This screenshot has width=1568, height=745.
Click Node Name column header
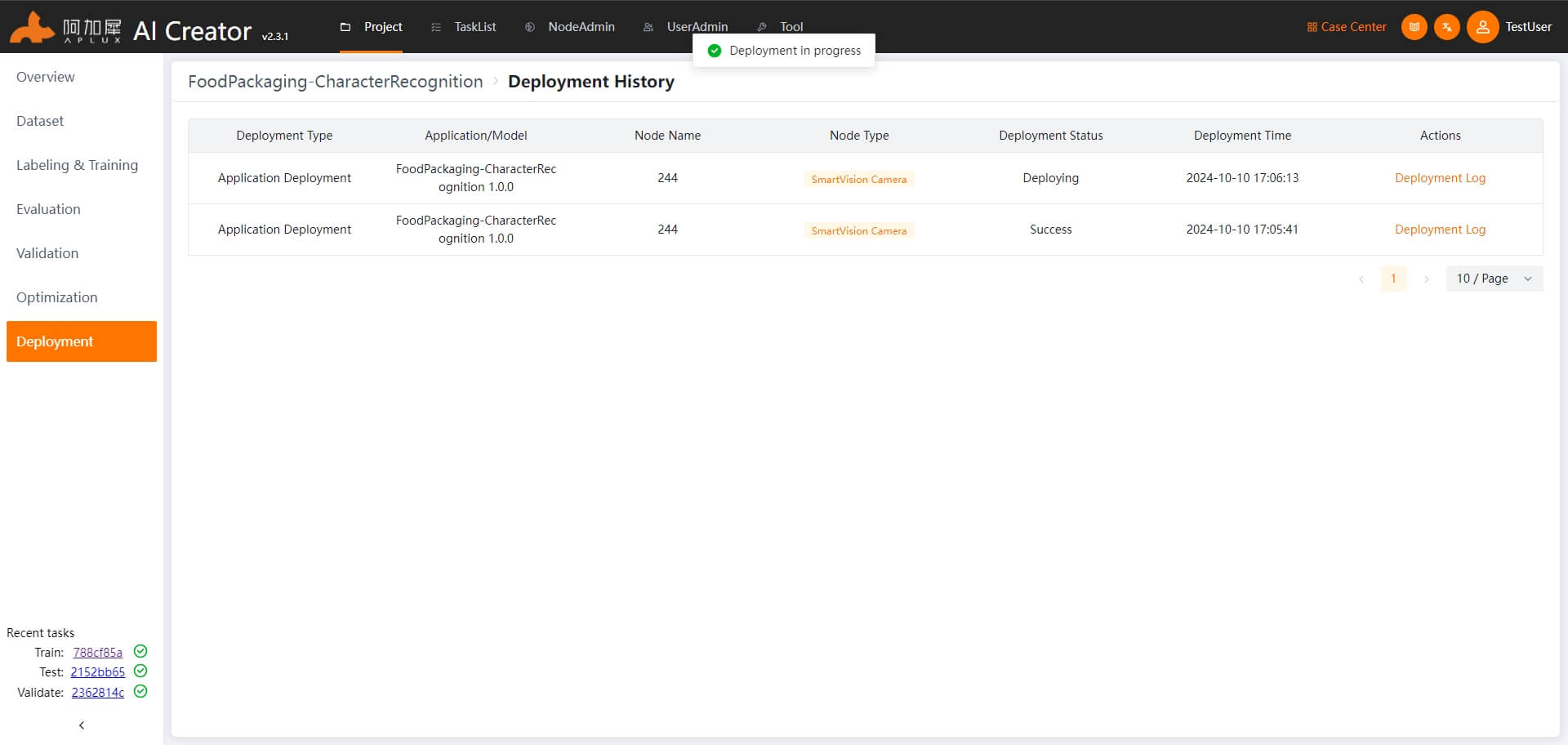(x=667, y=136)
